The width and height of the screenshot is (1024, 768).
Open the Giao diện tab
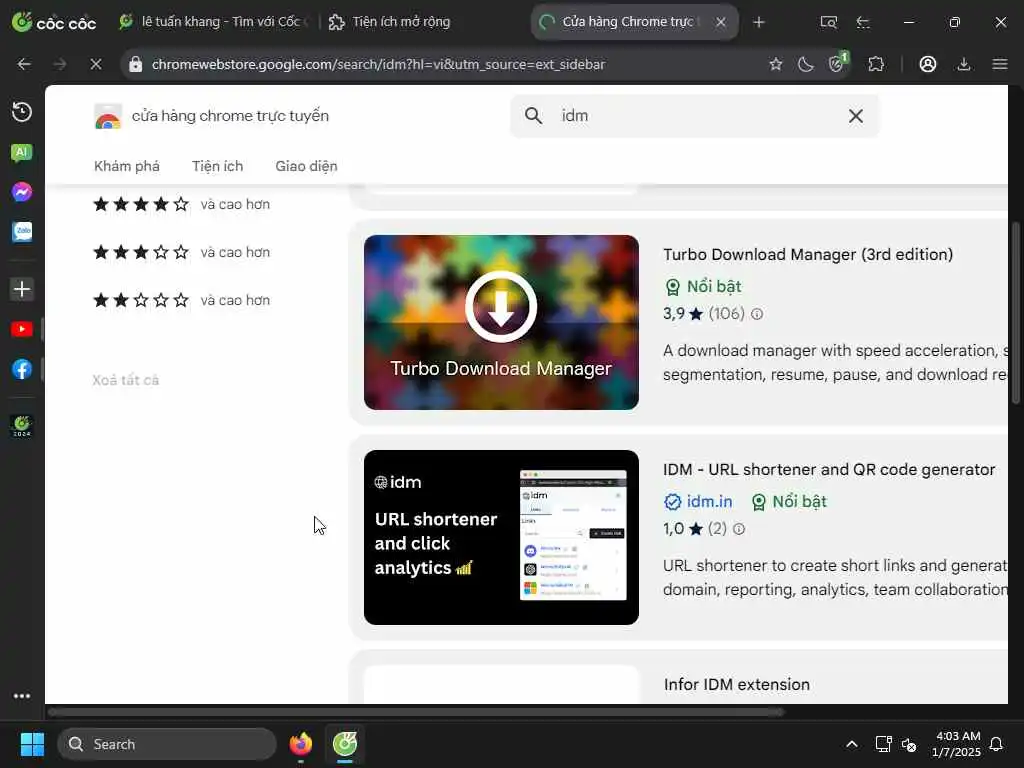pyautogui.click(x=306, y=166)
